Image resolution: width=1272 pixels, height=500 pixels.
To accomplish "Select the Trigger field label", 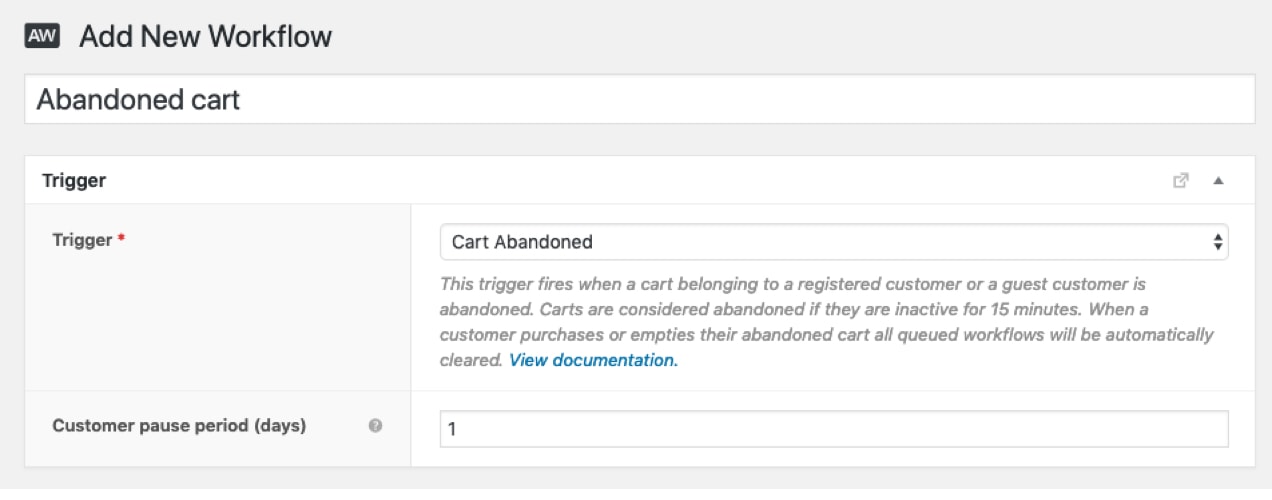I will pyautogui.click(x=82, y=240).
